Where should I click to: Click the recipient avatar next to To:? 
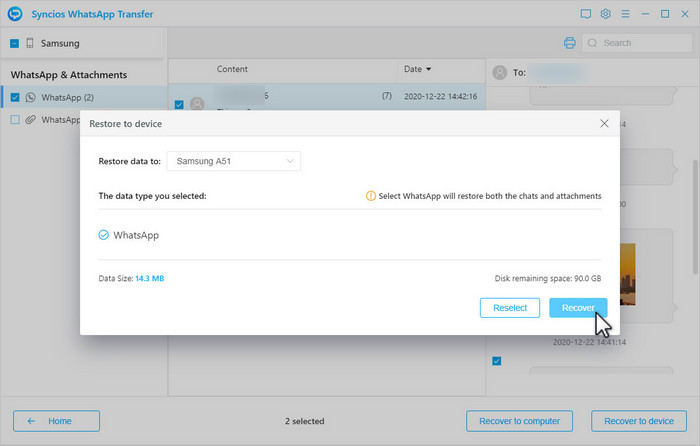tap(500, 72)
